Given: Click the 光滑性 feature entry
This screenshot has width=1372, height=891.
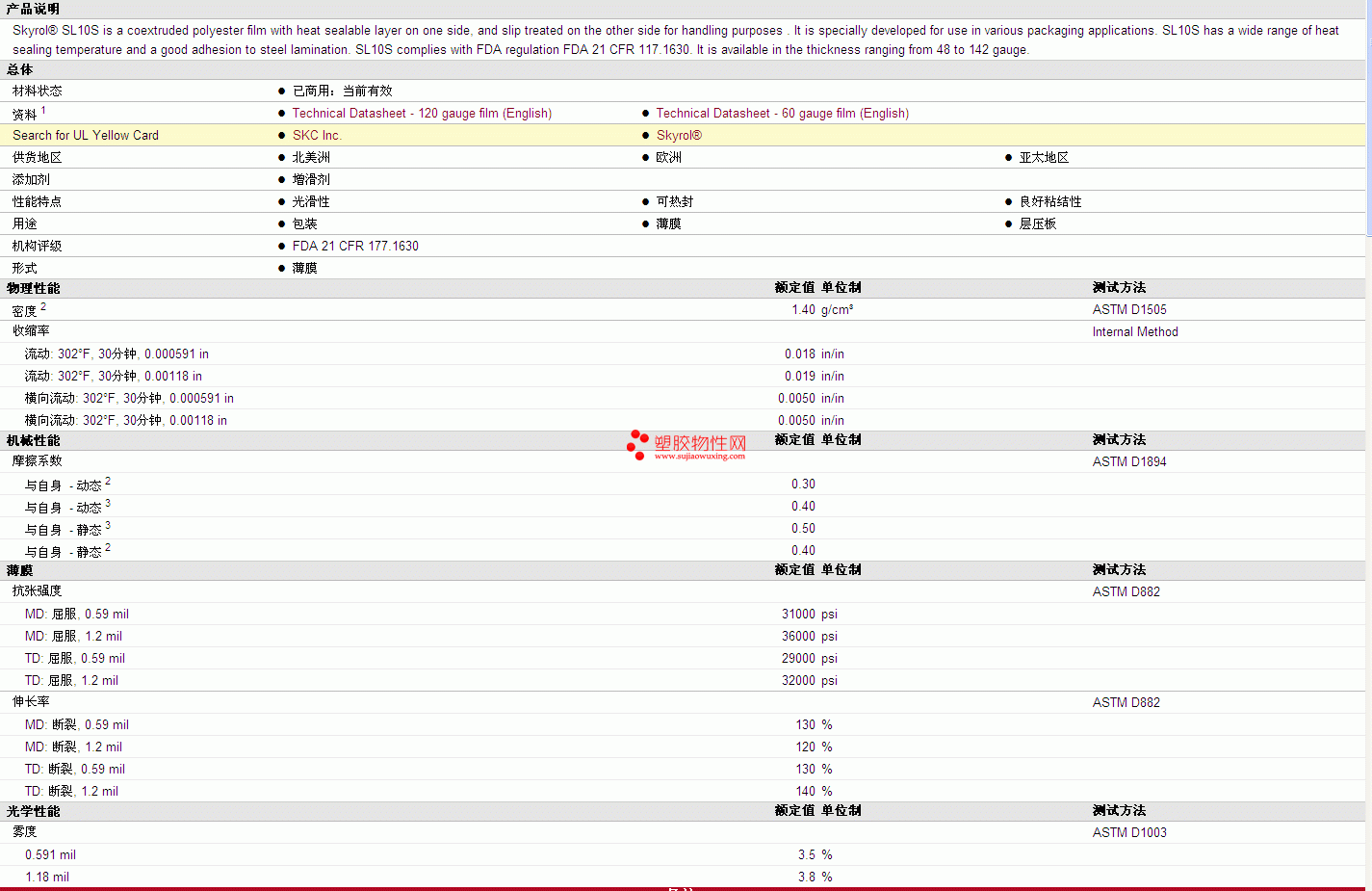Looking at the screenshot, I should click(x=311, y=201).
